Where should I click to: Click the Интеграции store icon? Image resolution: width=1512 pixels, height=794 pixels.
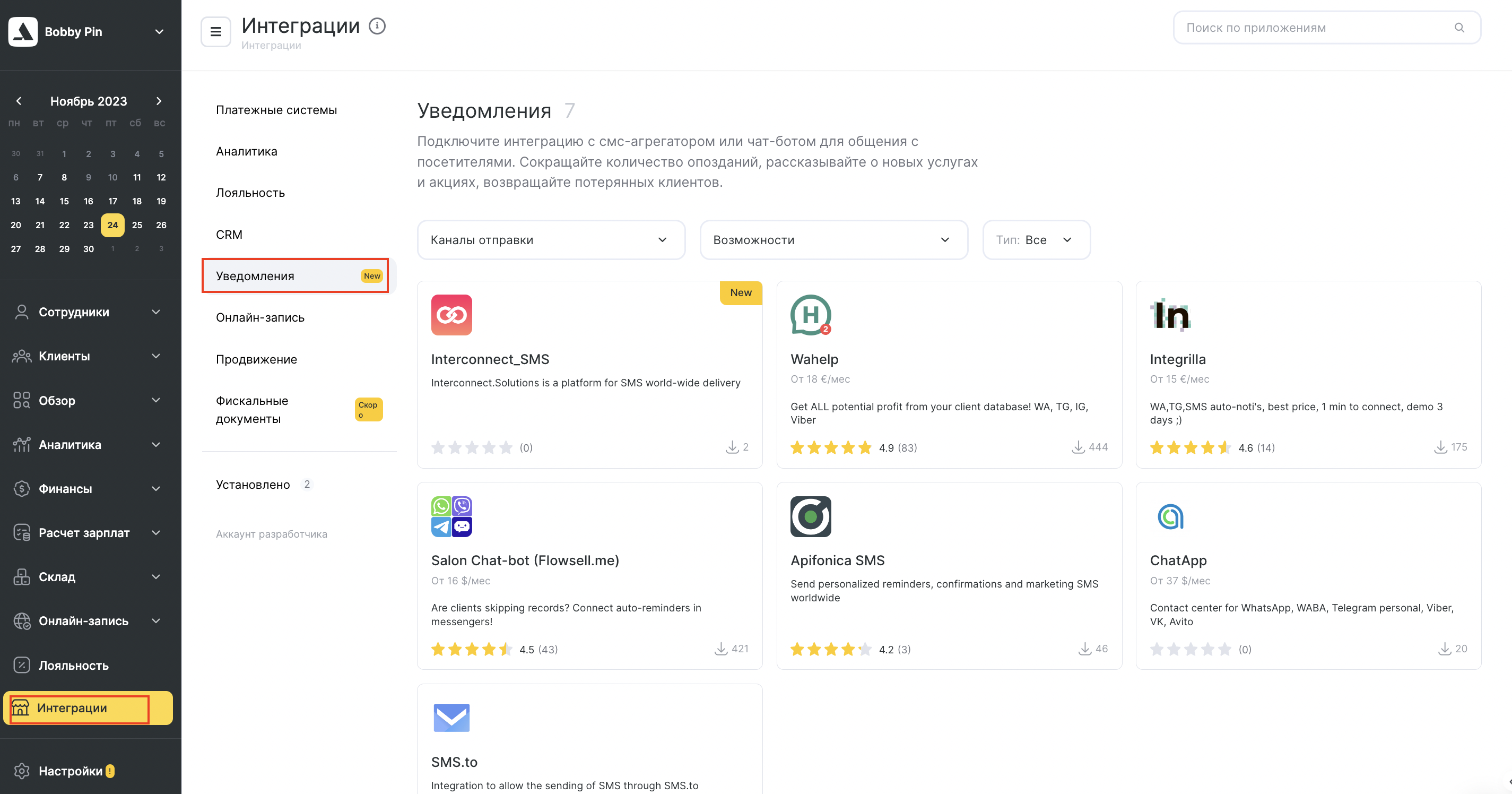pos(21,707)
